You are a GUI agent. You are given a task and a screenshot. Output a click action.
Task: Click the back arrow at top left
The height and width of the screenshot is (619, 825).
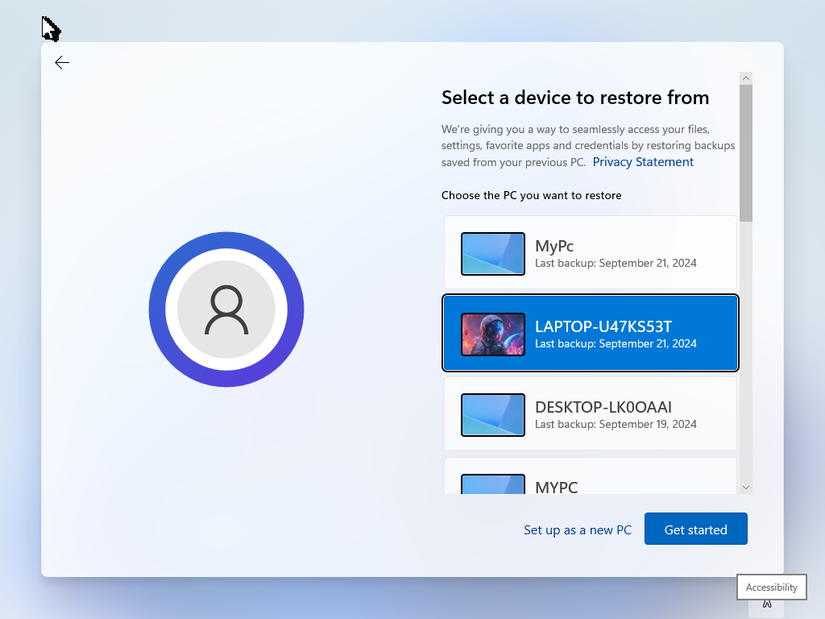pyautogui.click(x=62, y=62)
